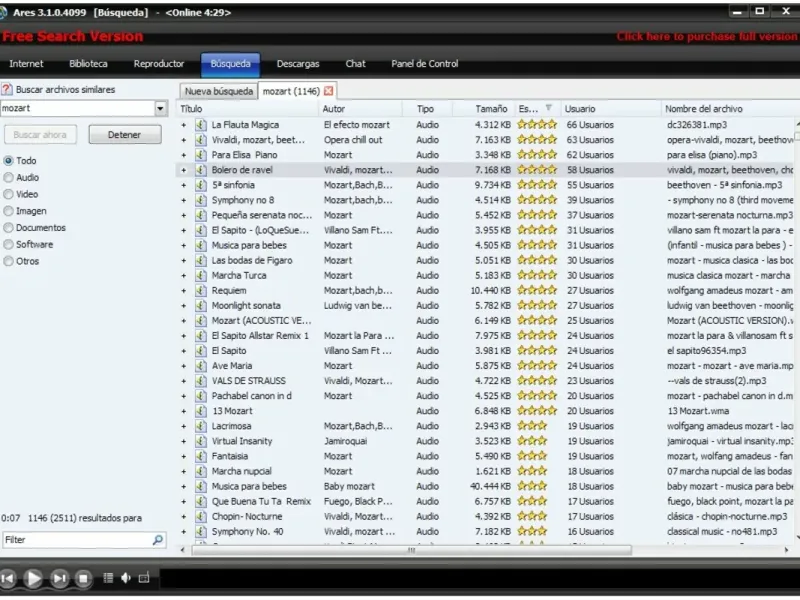Select the Pachabel canon in d row title
Image resolution: width=800 pixels, height=600 pixels.
coord(252,395)
